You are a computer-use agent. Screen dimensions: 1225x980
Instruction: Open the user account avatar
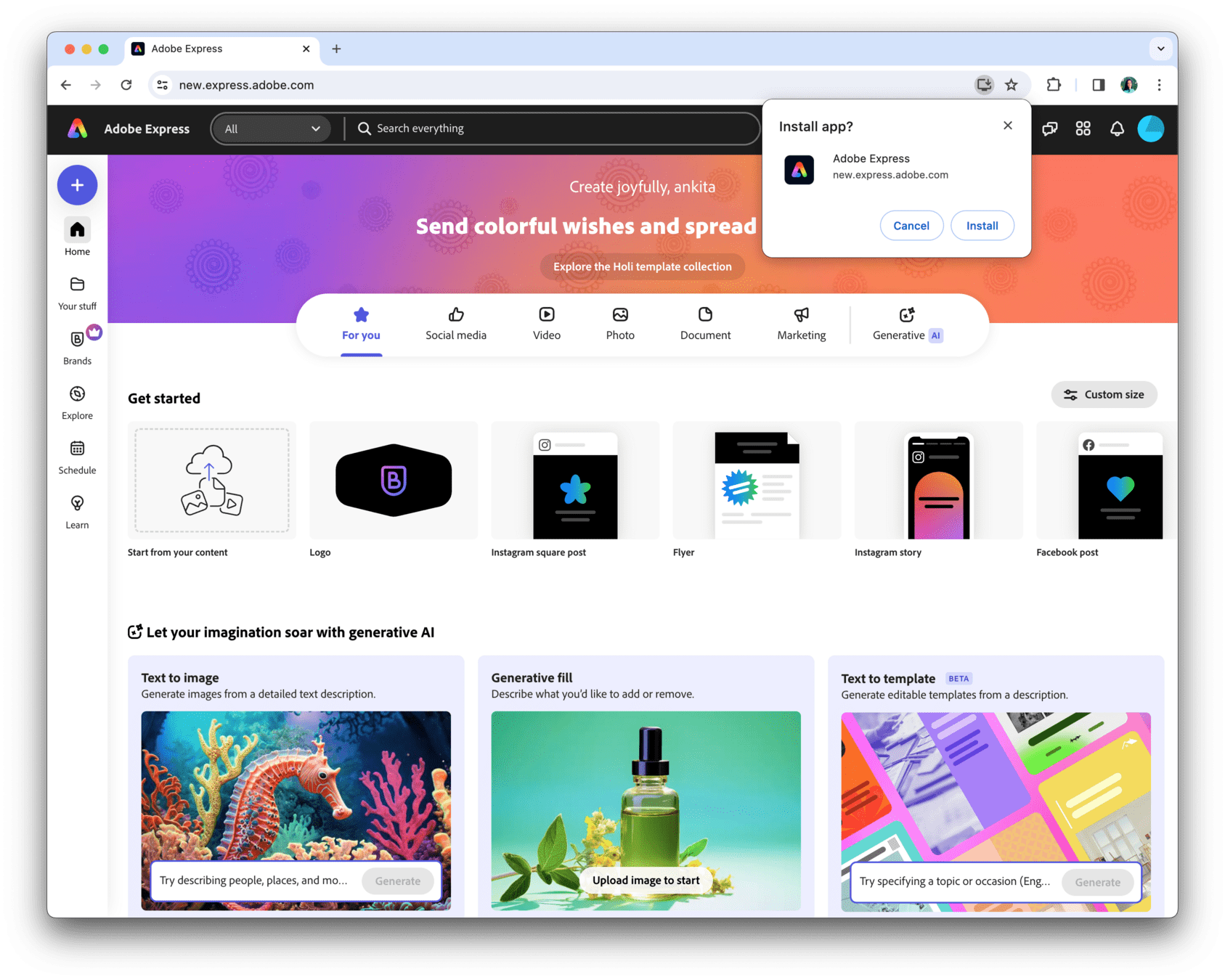click(x=1151, y=128)
